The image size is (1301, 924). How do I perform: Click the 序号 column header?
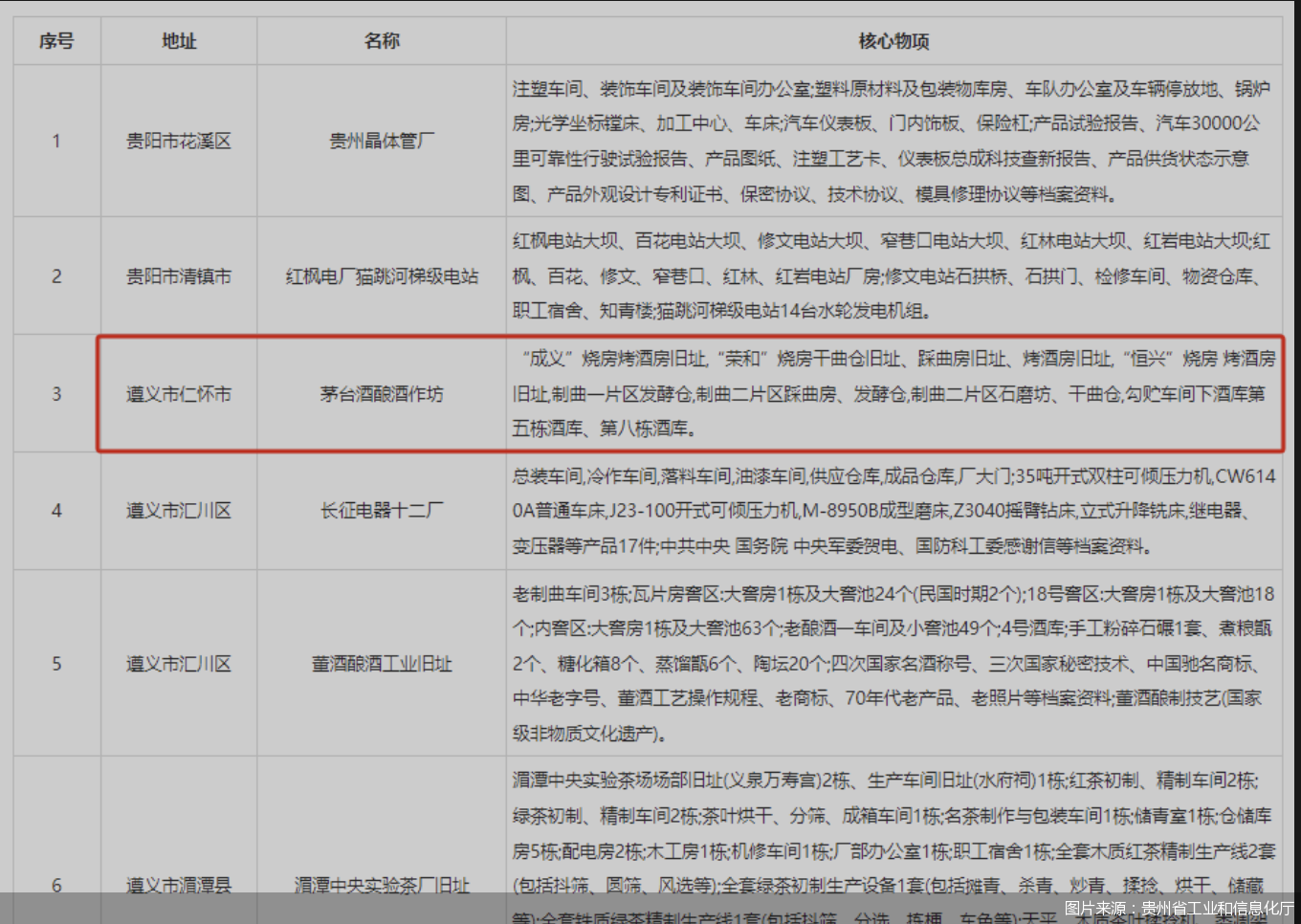[56, 40]
